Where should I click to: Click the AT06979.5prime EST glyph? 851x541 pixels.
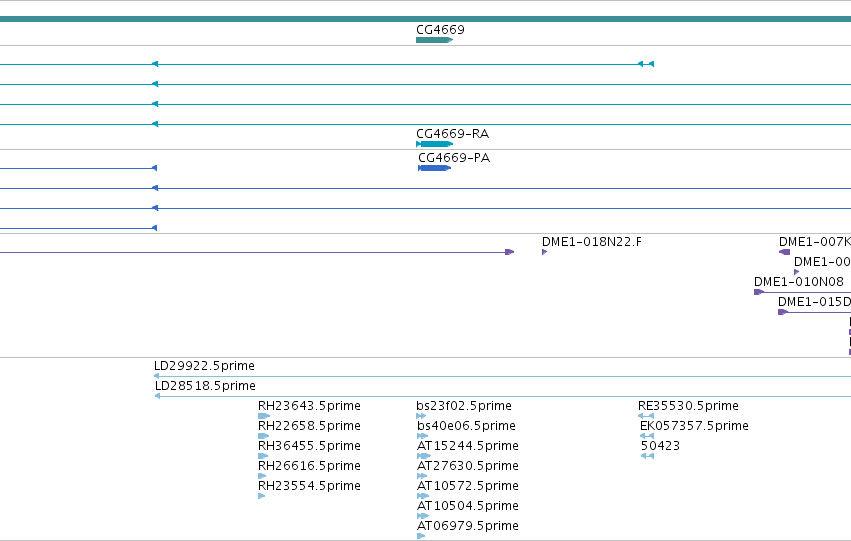pyautogui.click(x=421, y=536)
